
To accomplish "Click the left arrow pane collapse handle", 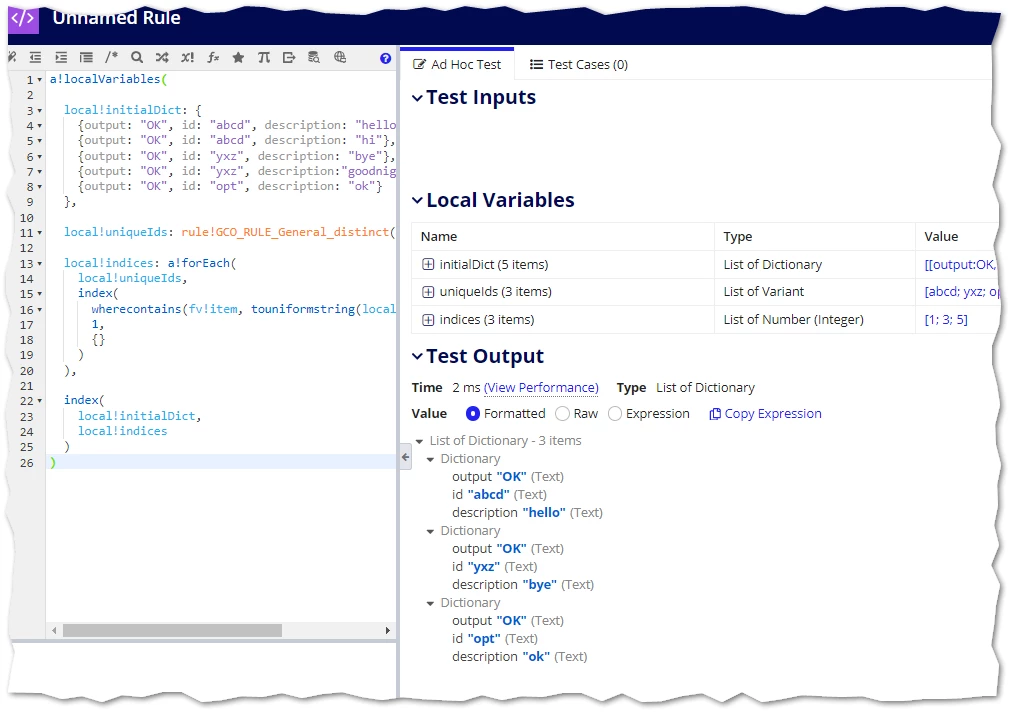I will pos(406,457).
